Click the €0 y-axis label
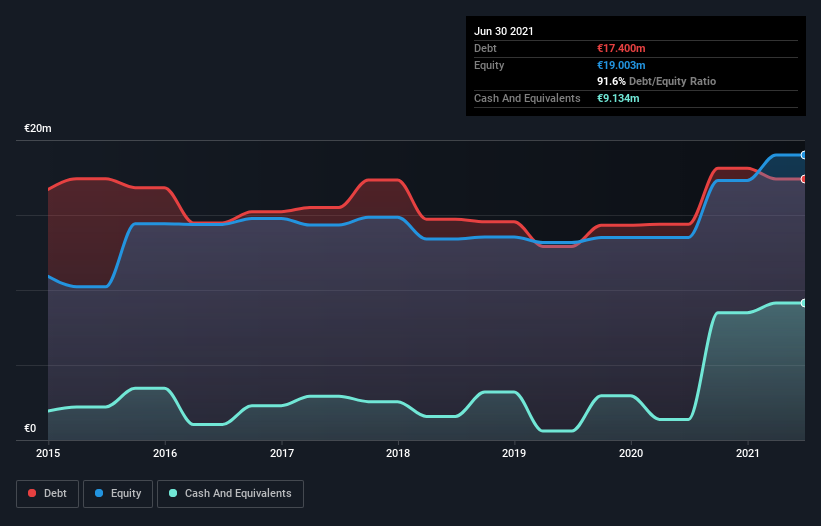 30,428
